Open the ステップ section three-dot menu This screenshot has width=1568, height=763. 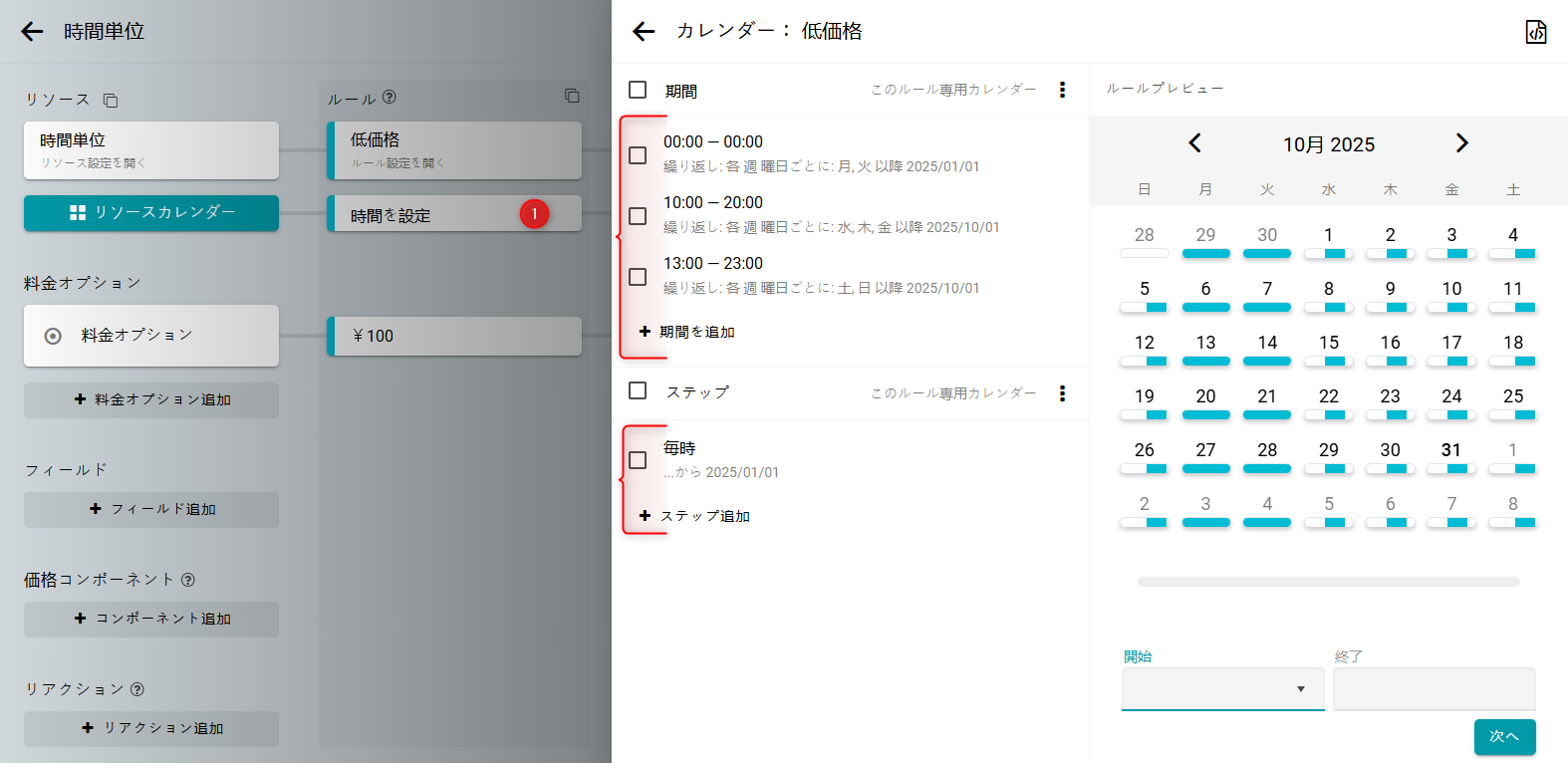click(1062, 393)
